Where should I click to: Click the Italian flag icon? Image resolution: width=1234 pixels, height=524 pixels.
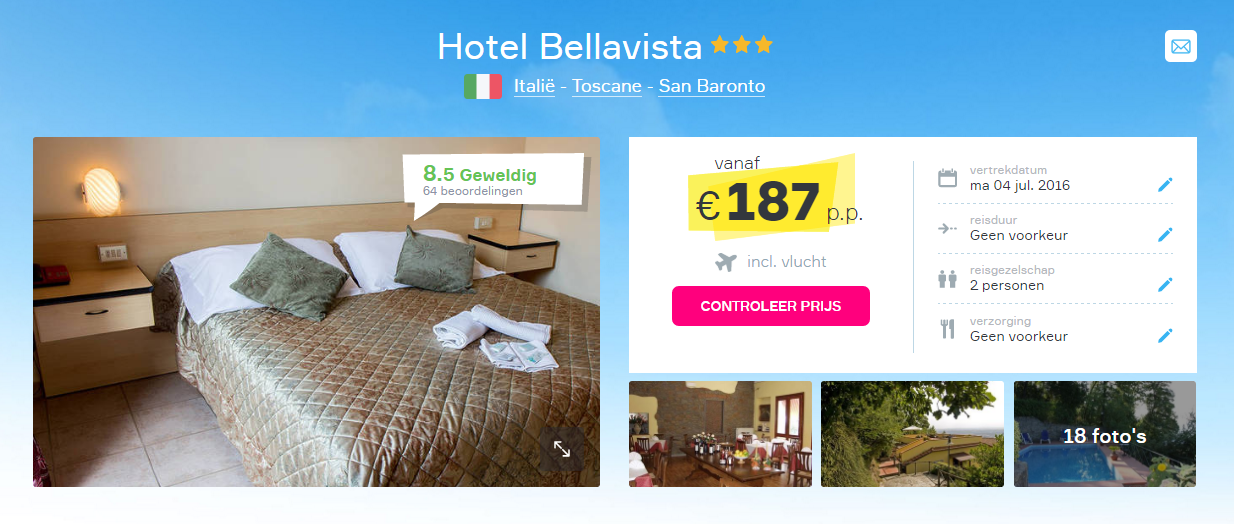[482, 87]
